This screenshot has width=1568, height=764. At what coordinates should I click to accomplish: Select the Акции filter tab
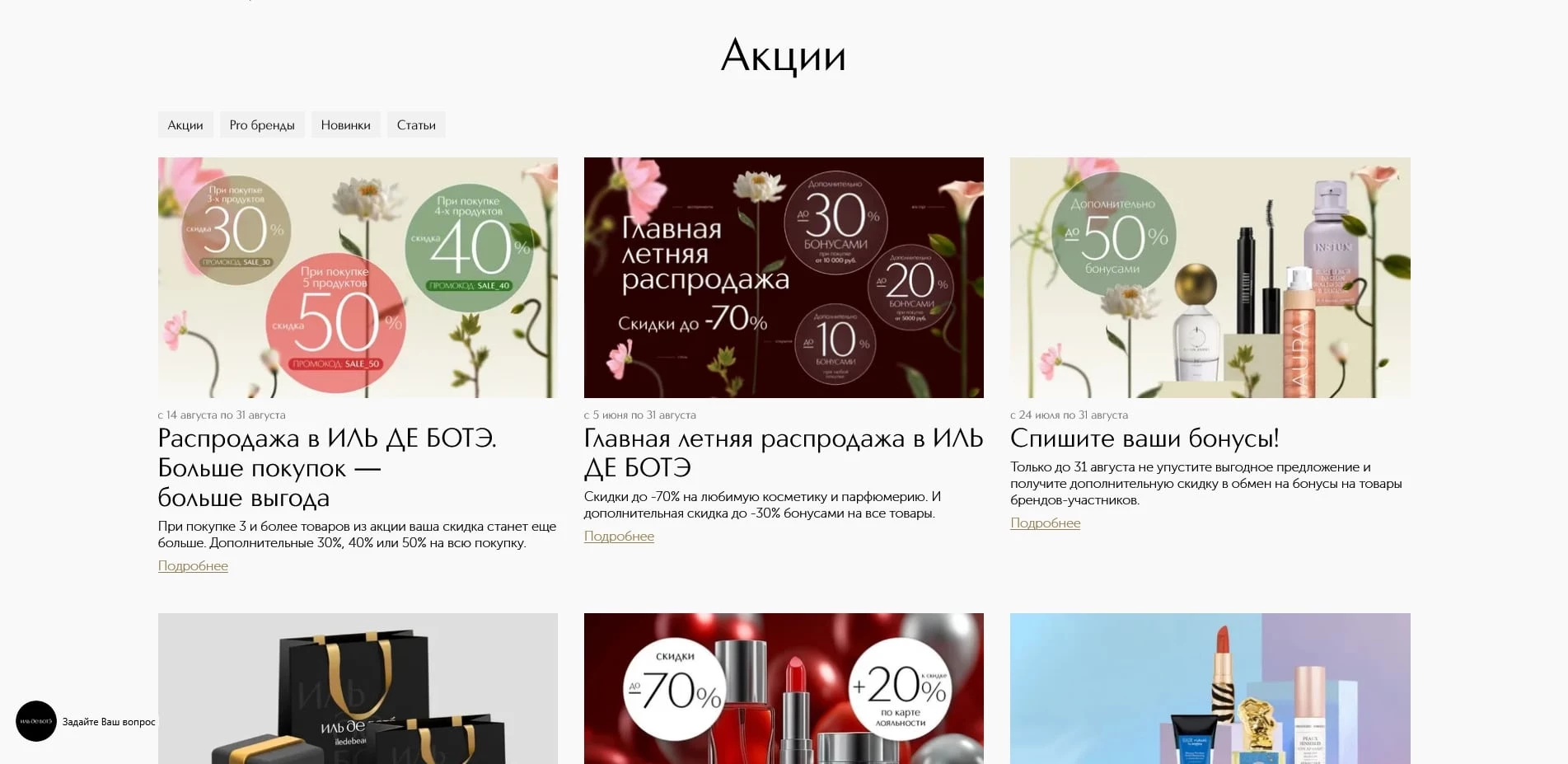point(185,125)
